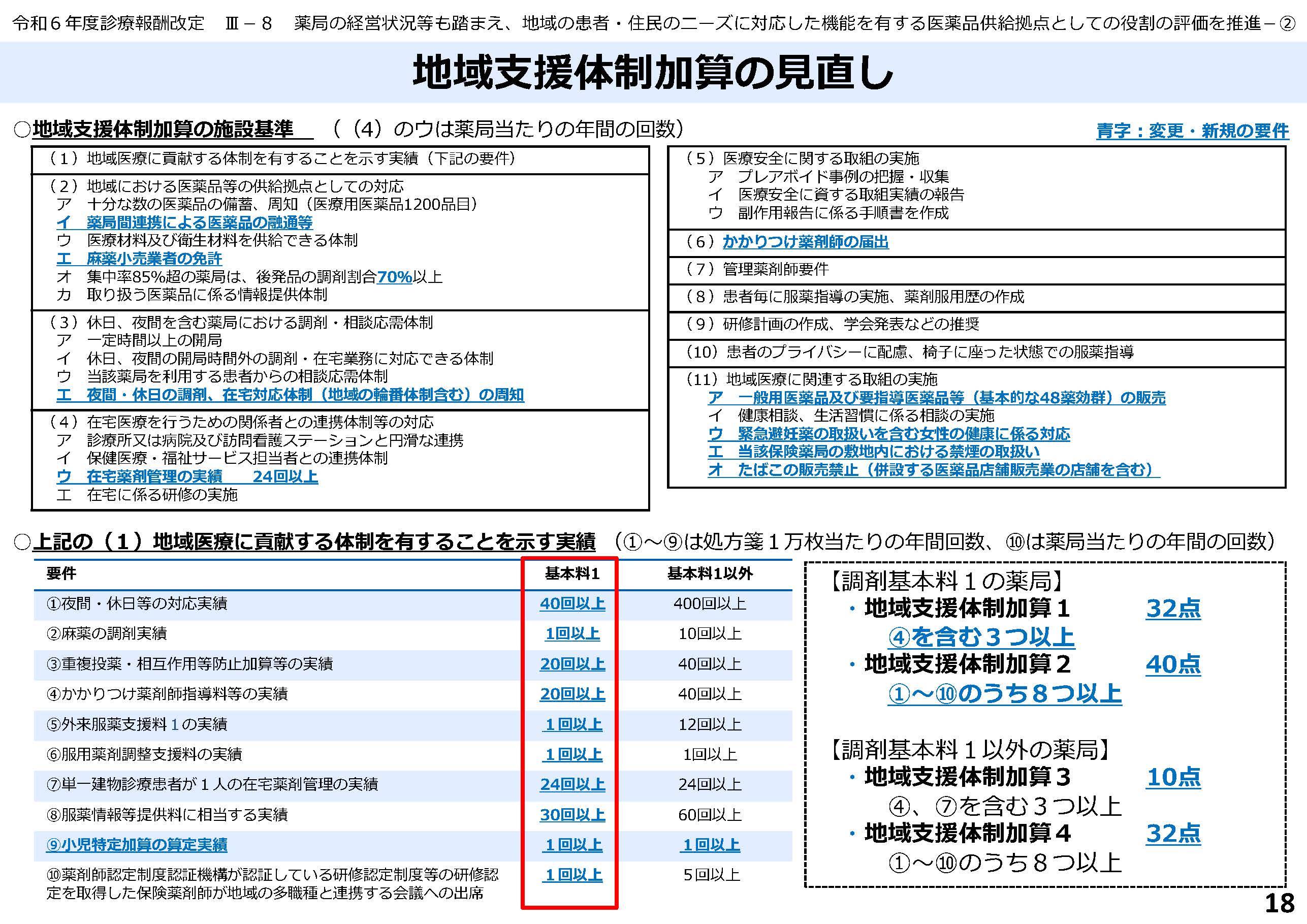
Task: Click エ 麻薬小売業者の免許 underlined text
Action: pos(139,259)
